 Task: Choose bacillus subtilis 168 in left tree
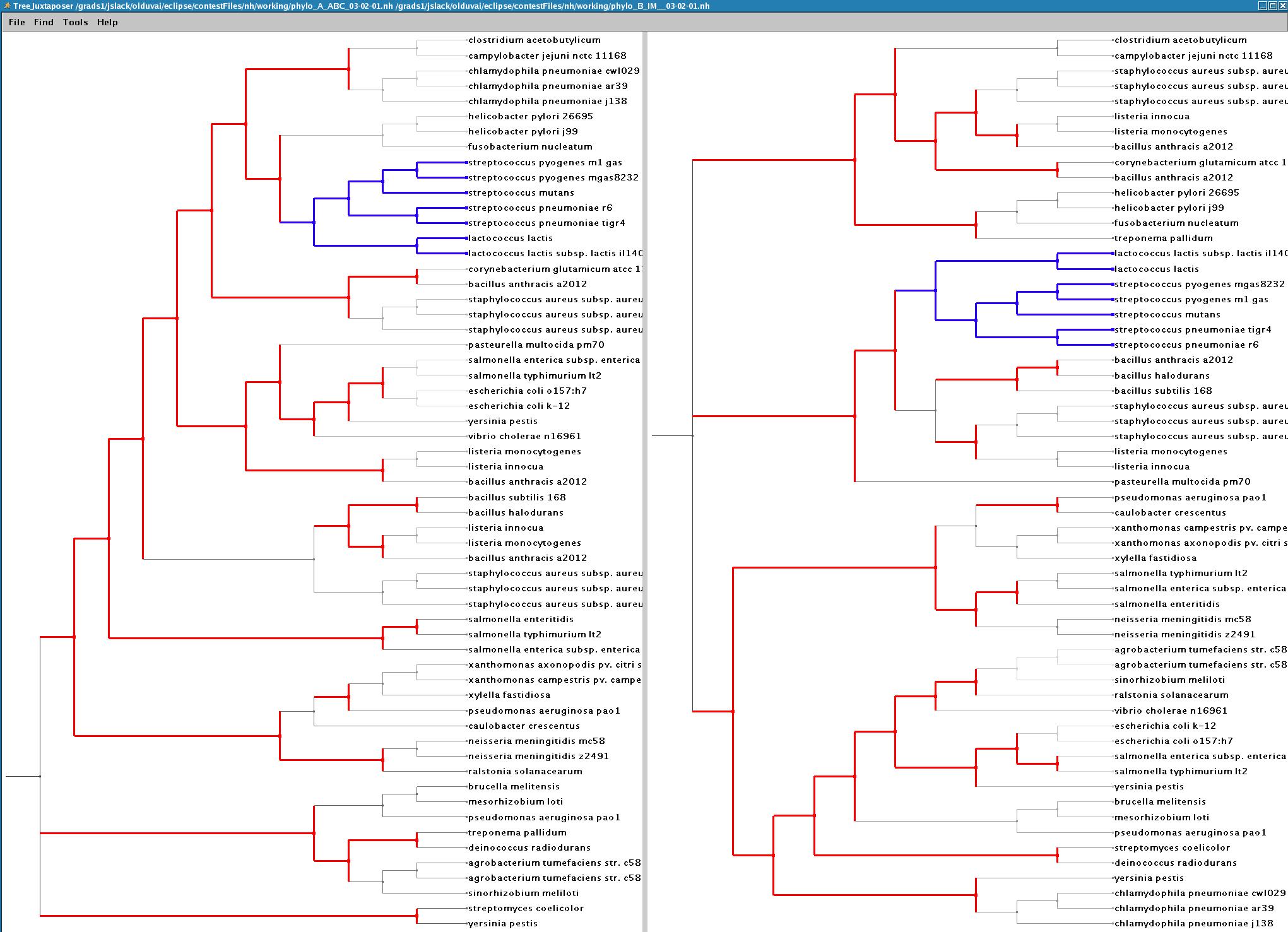point(517,497)
